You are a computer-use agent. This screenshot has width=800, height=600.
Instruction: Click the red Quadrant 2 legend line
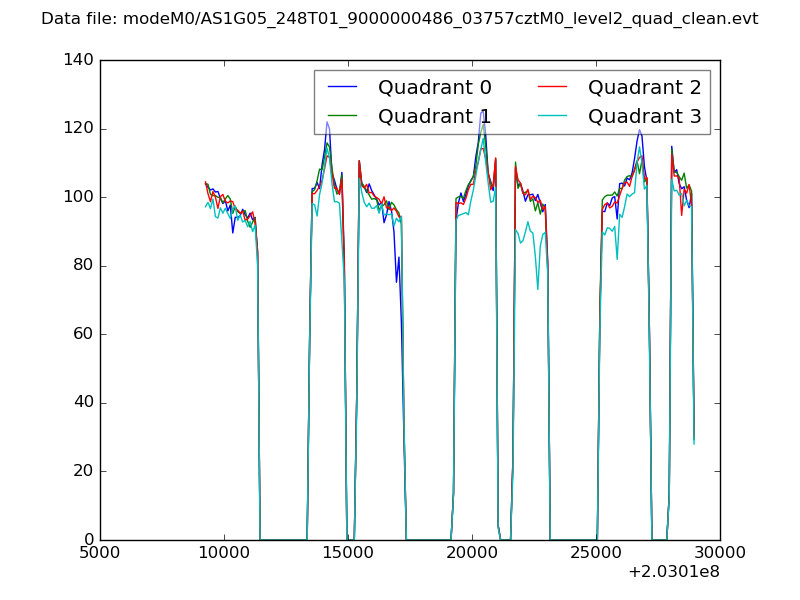point(553,88)
